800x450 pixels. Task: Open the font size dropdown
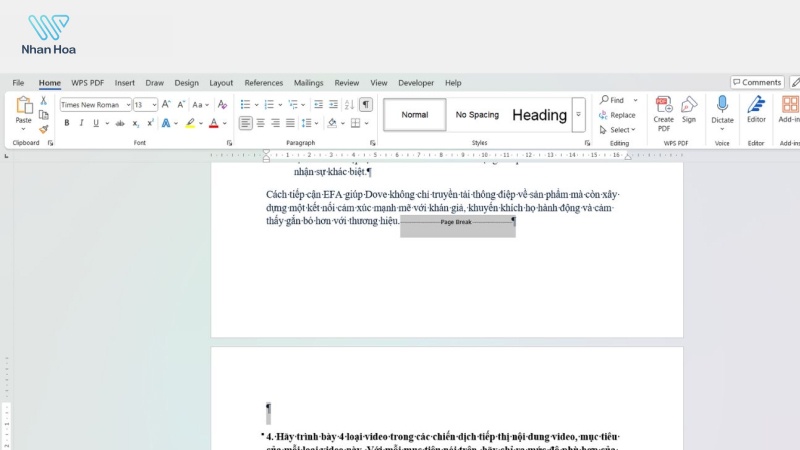pos(154,105)
